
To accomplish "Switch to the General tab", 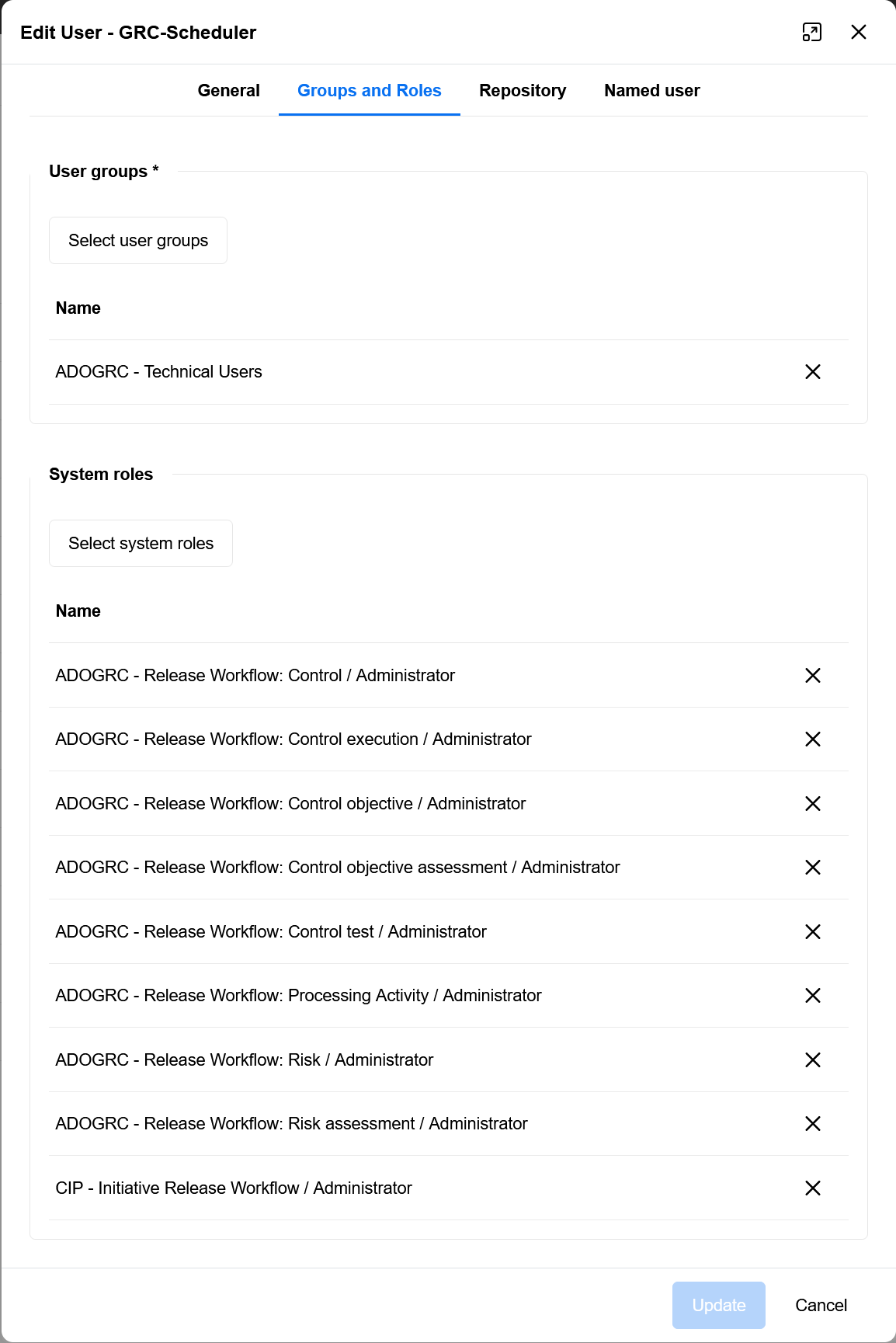I will (228, 90).
